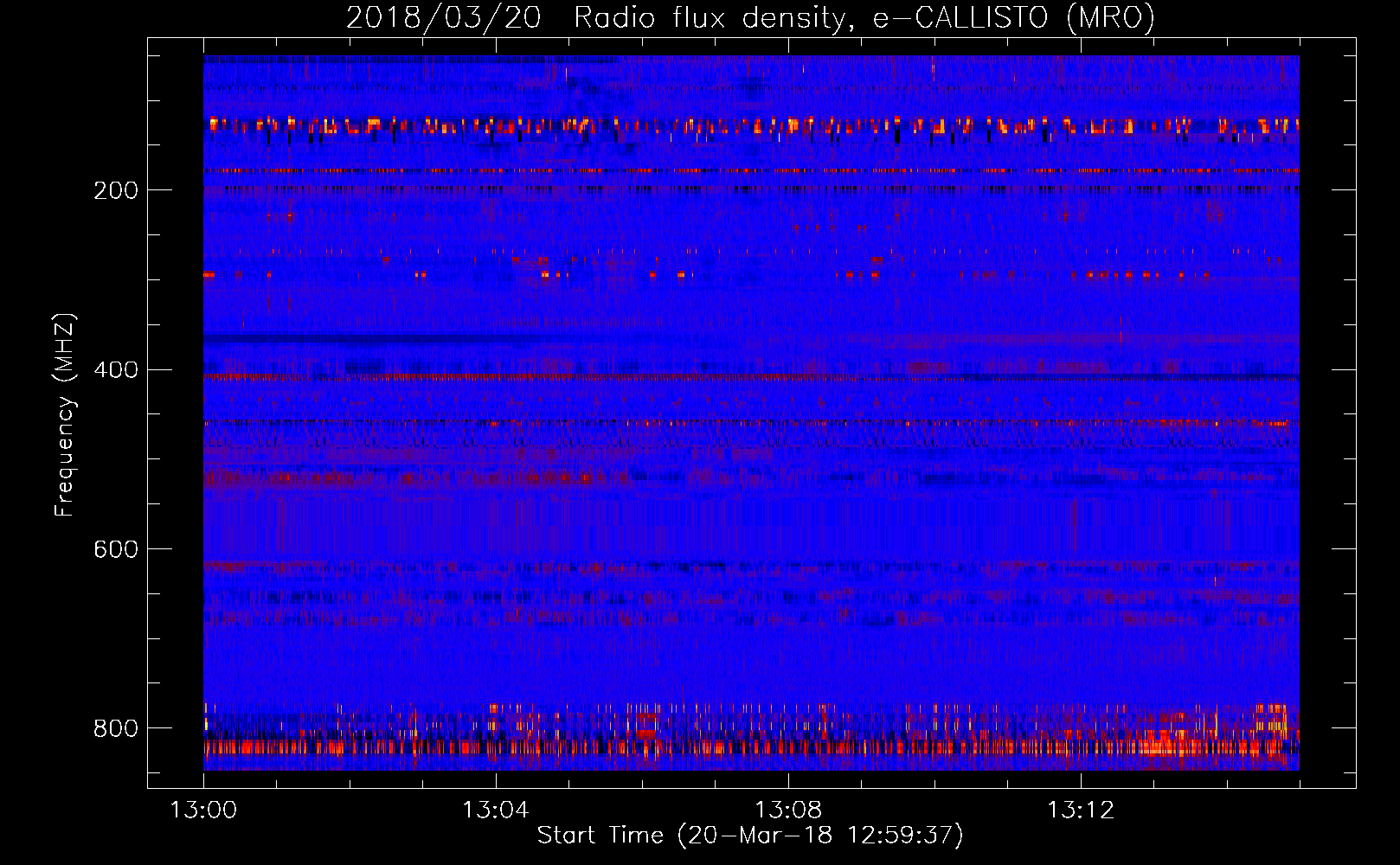Click the '400' frequency tick label

coord(115,370)
